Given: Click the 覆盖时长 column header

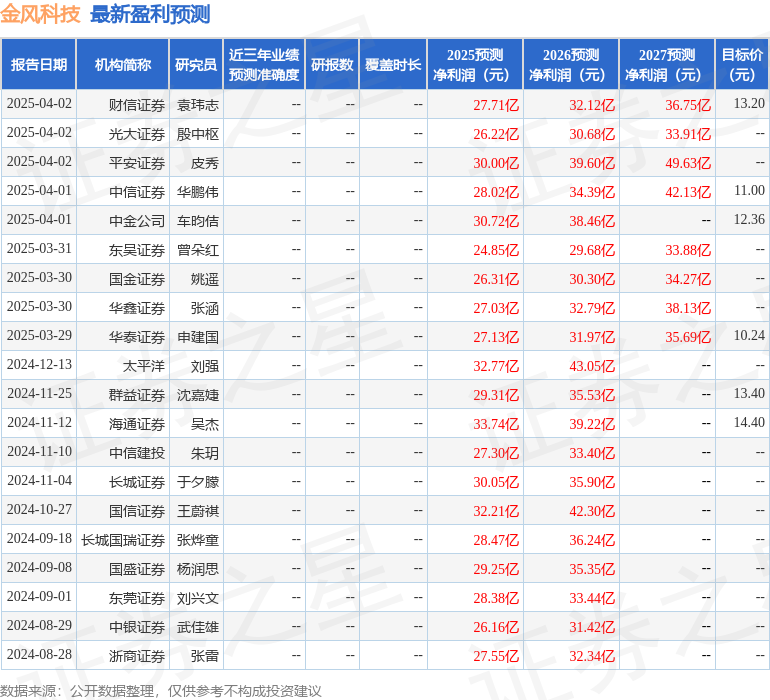Looking at the screenshot, I should click(393, 65).
